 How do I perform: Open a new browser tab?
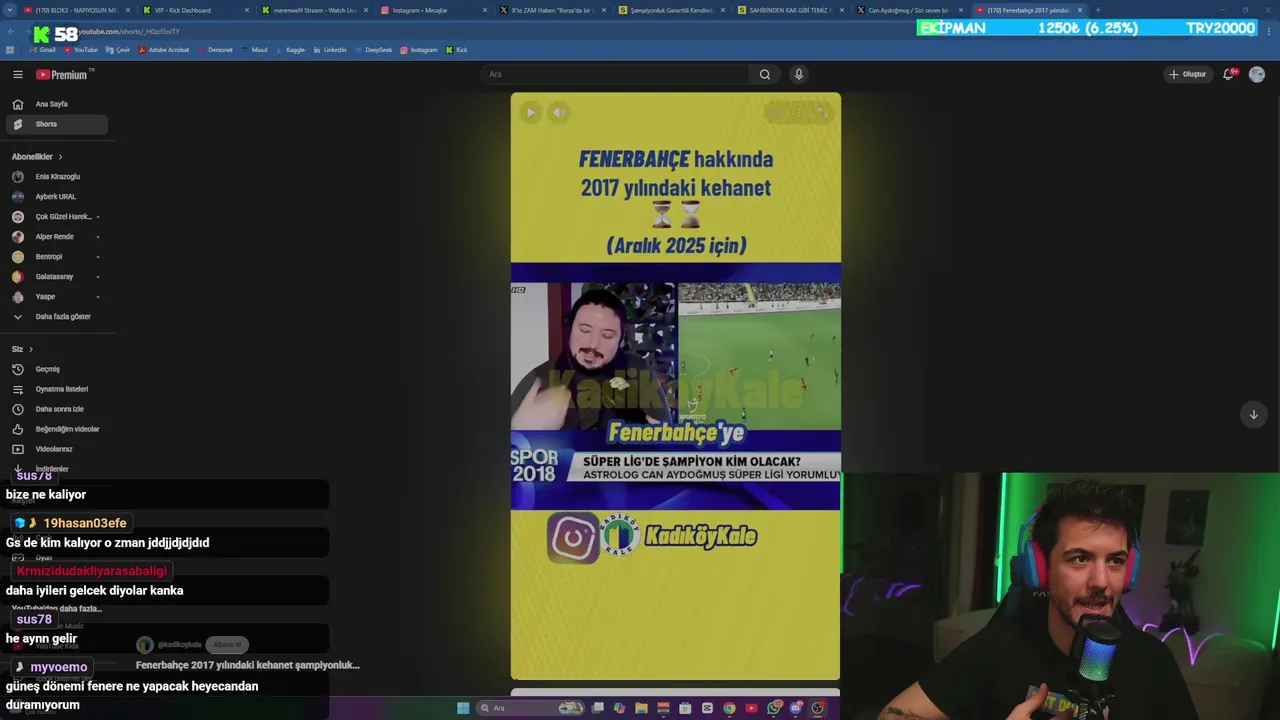pyautogui.click(x=1098, y=10)
